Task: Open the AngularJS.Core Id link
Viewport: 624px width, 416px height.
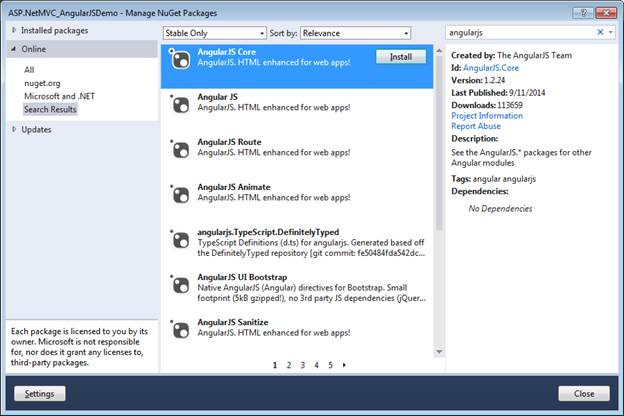Action: 491,68
